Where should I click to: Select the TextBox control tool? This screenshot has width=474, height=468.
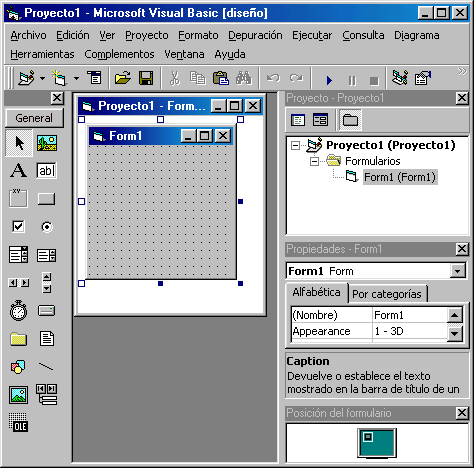pos(46,171)
